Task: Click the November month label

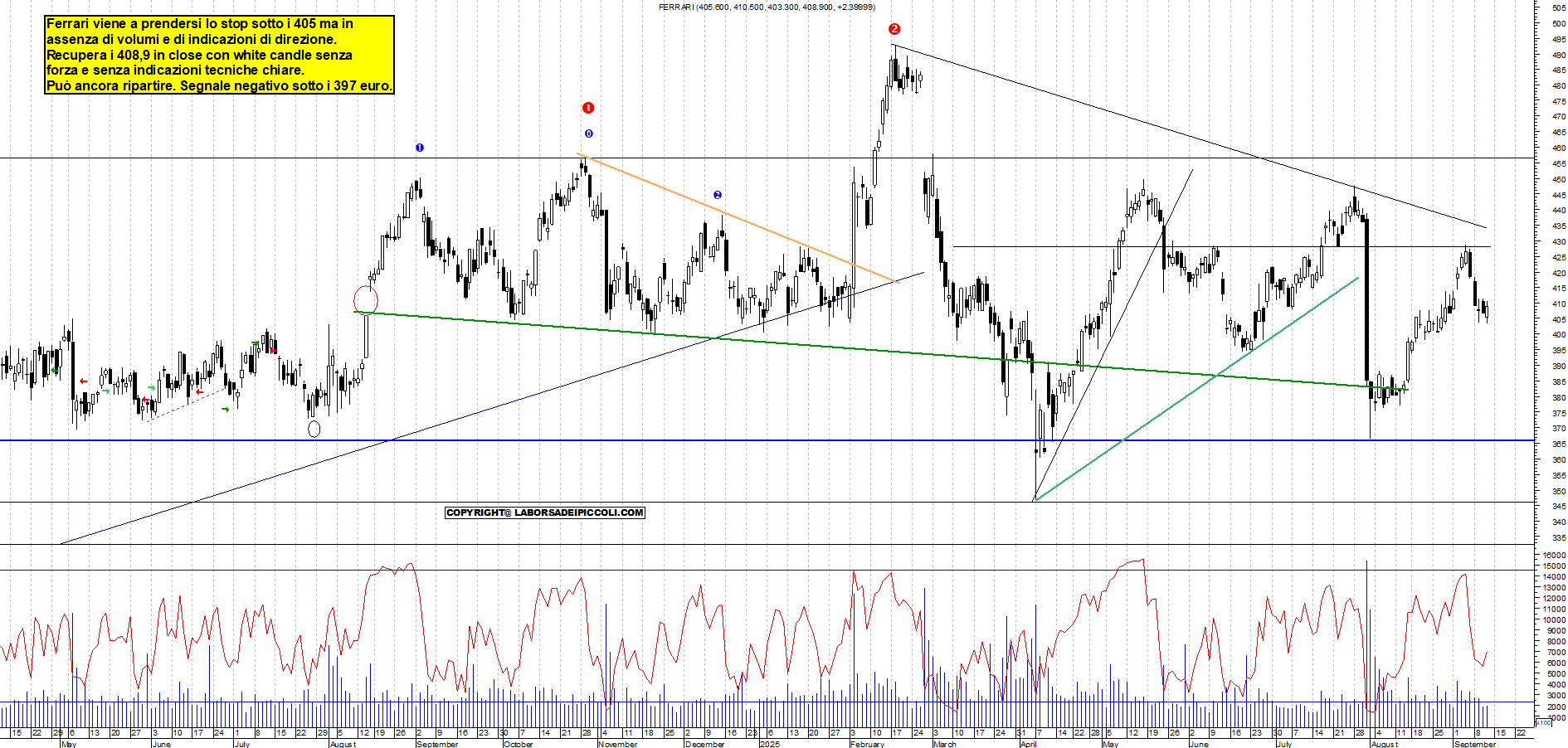Action: coord(618,744)
